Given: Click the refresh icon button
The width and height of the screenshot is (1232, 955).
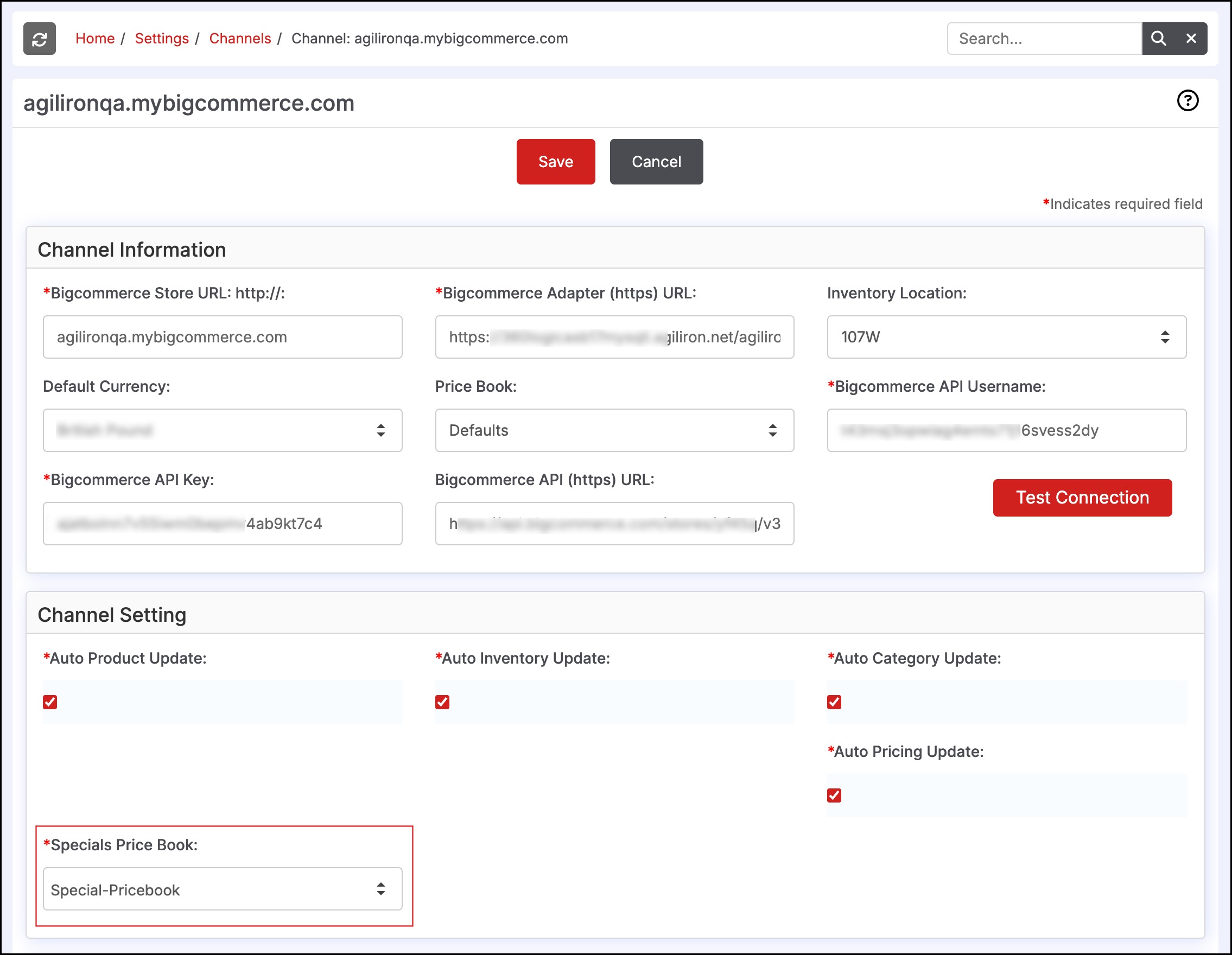Looking at the screenshot, I should pos(40,39).
